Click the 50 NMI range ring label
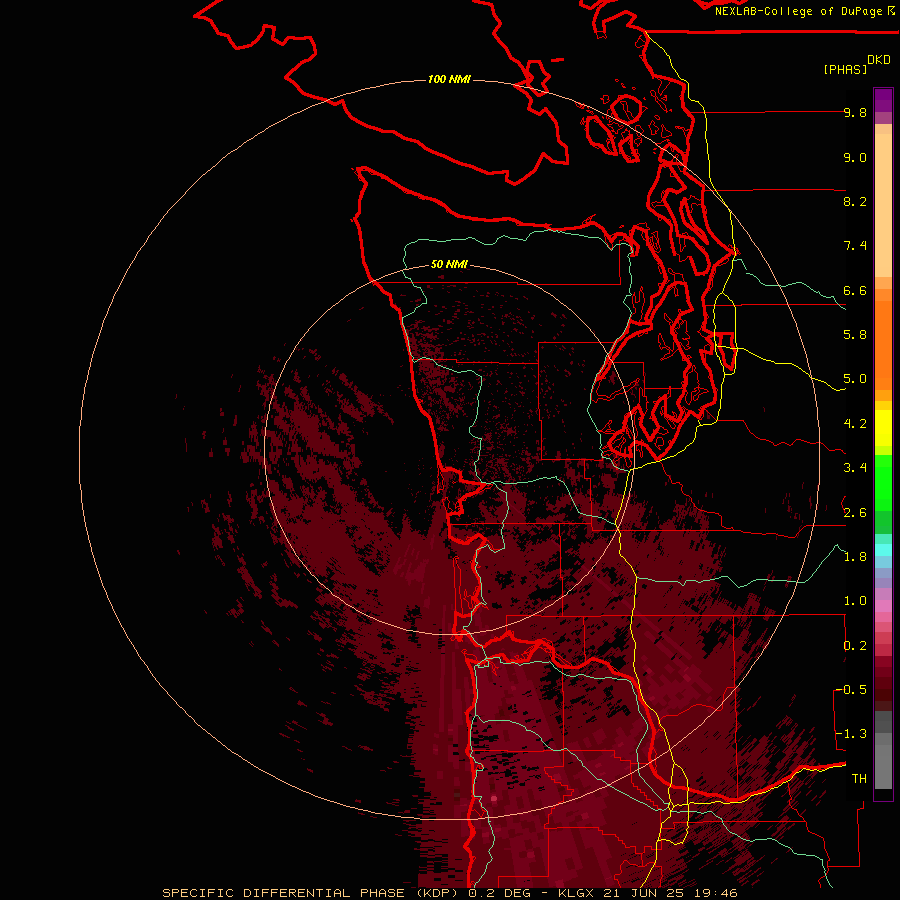Screen dimensions: 900x900 (x=449, y=264)
